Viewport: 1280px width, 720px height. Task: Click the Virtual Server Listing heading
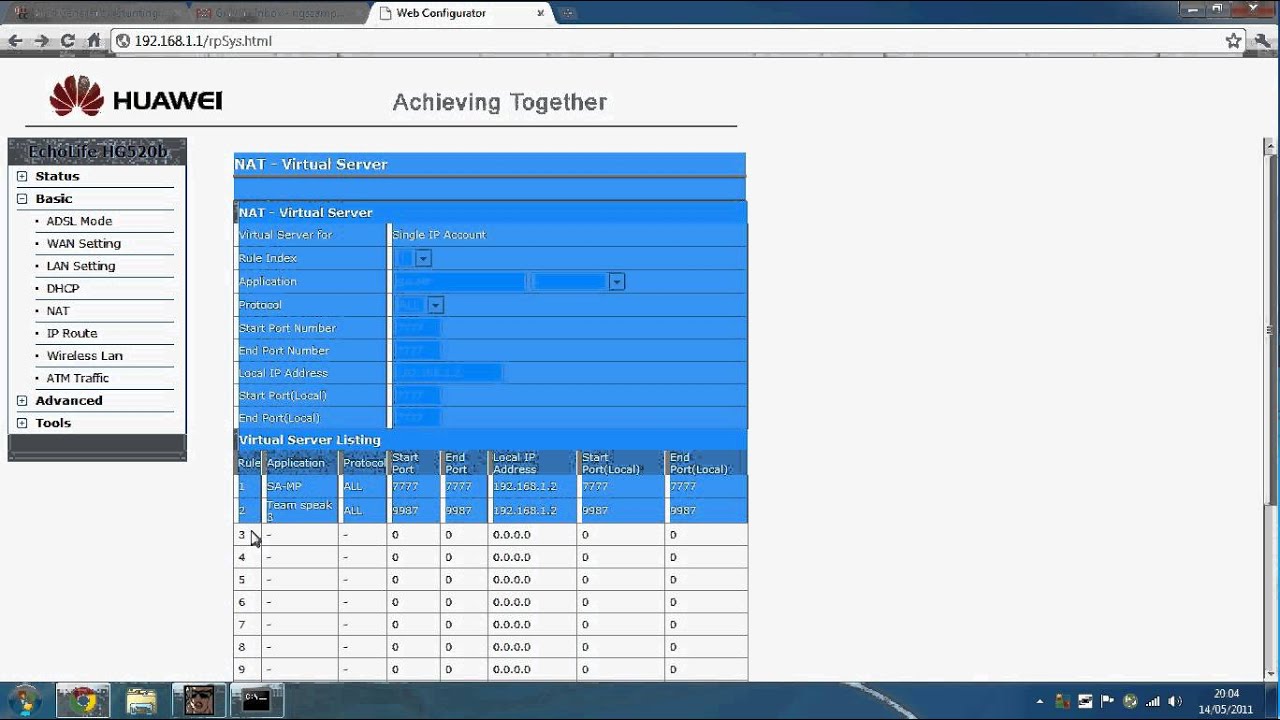(310, 440)
